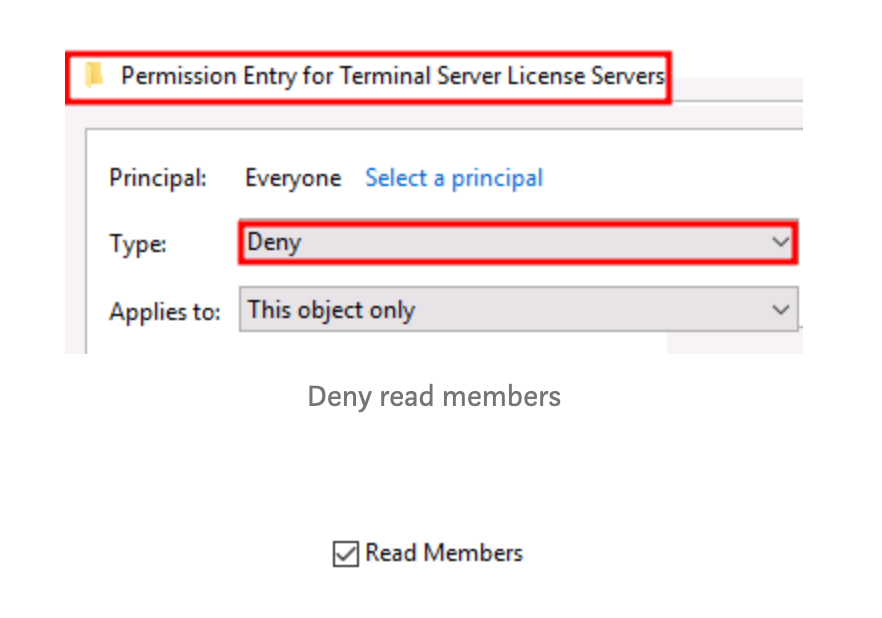The width and height of the screenshot is (882, 618).
Task: Click the chevron arrow of the Type dropdown
Action: tap(781, 242)
